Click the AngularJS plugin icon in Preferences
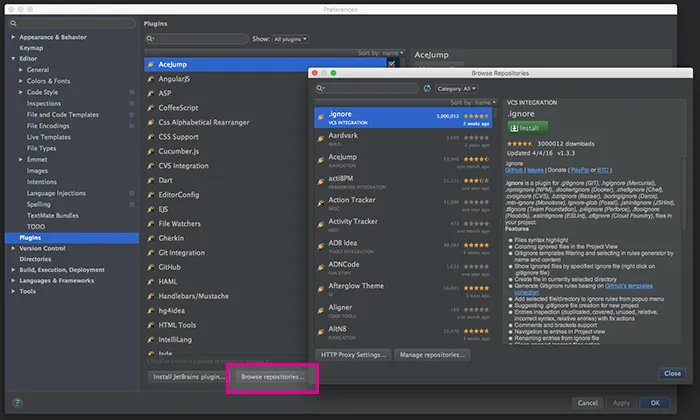700x420 pixels. click(151, 79)
